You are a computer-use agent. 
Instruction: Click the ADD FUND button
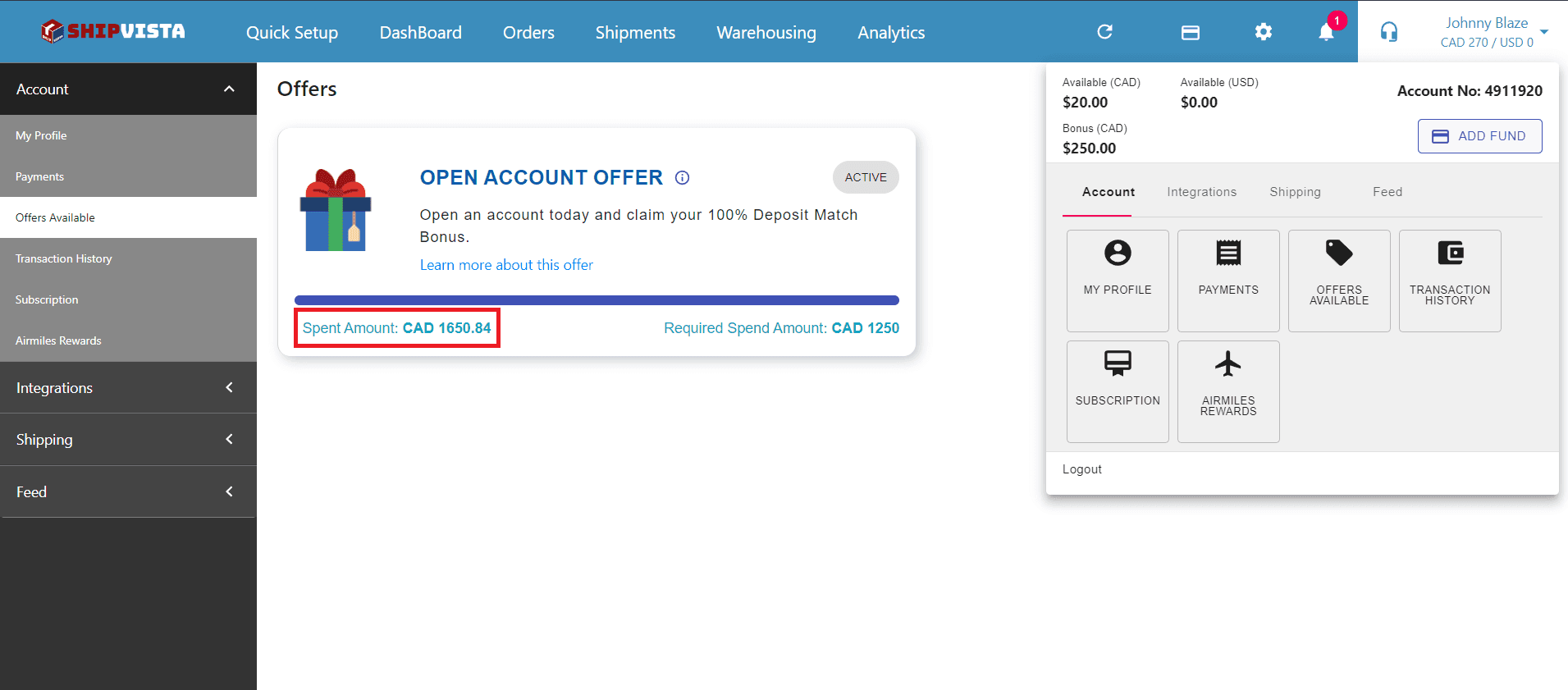1479,136
